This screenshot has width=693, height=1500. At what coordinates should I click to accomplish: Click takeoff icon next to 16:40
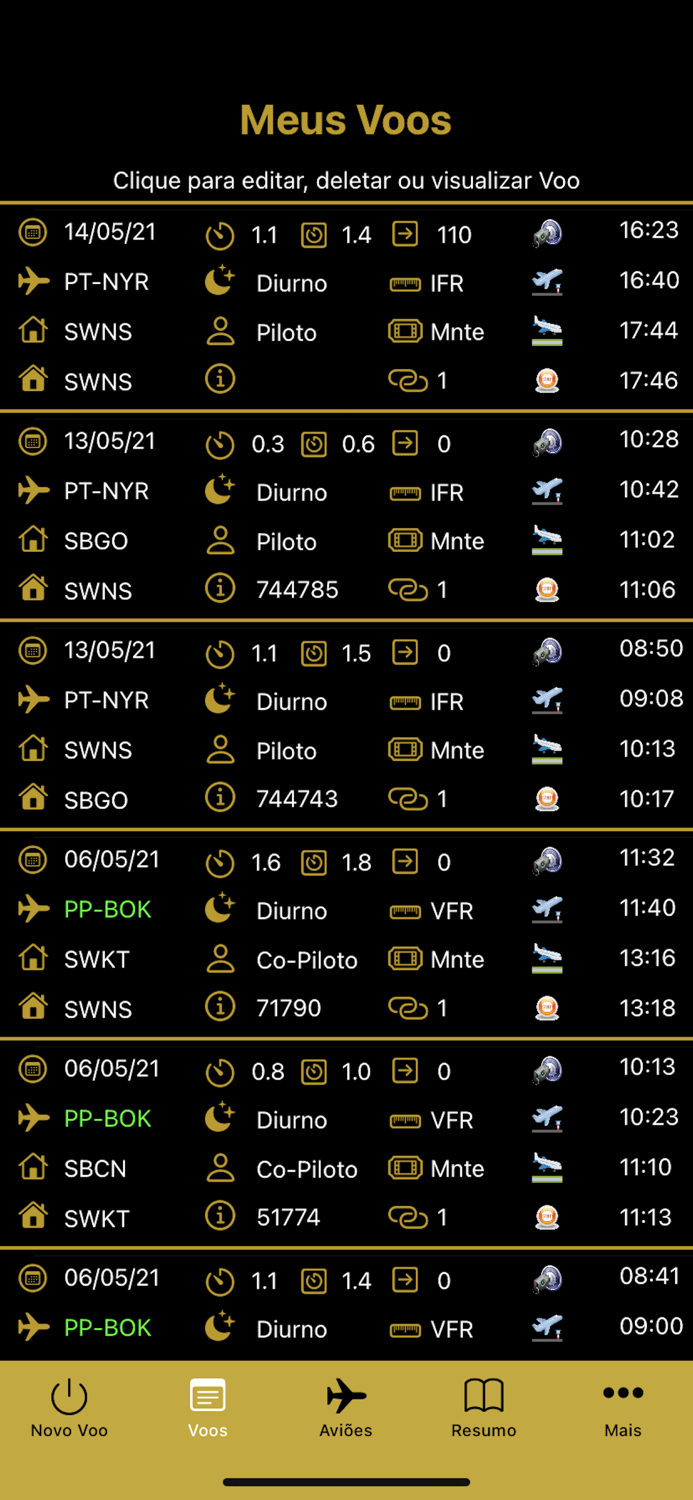pyautogui.click(x=547, y=283)
